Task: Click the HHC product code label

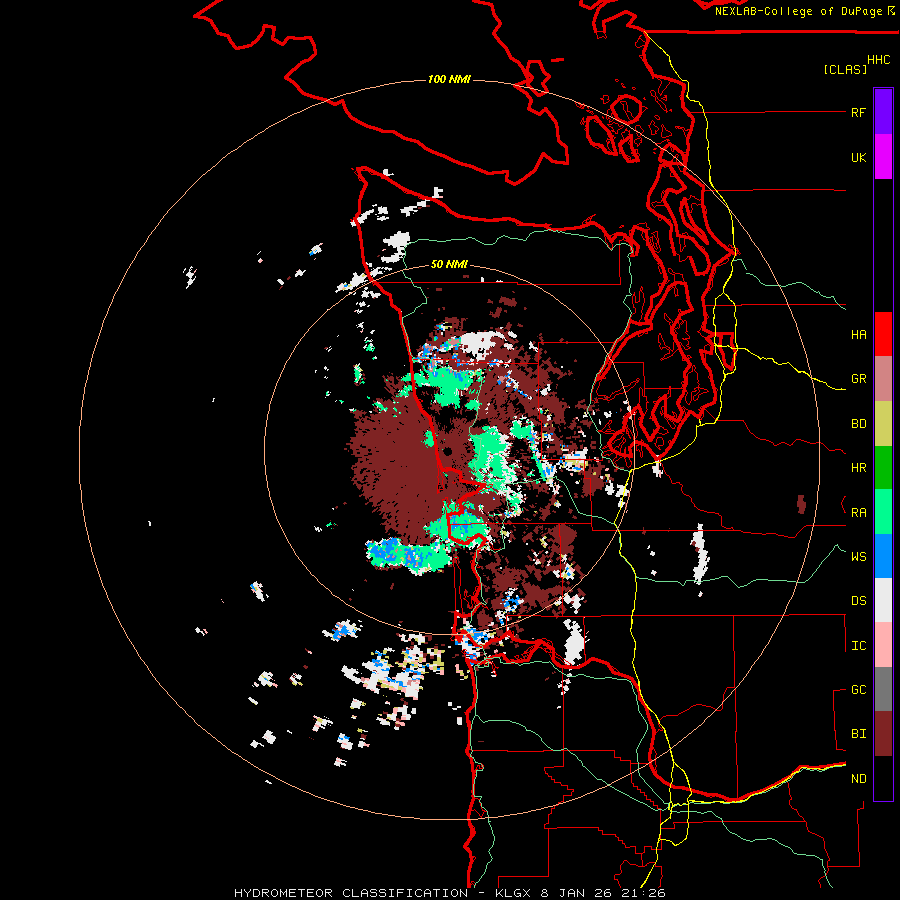Action: 878,60
